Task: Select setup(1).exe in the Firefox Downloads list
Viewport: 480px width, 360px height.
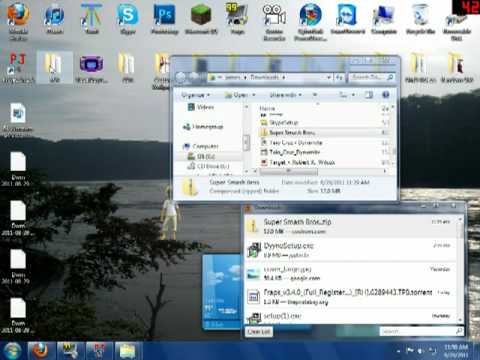Action: [351, 317]
